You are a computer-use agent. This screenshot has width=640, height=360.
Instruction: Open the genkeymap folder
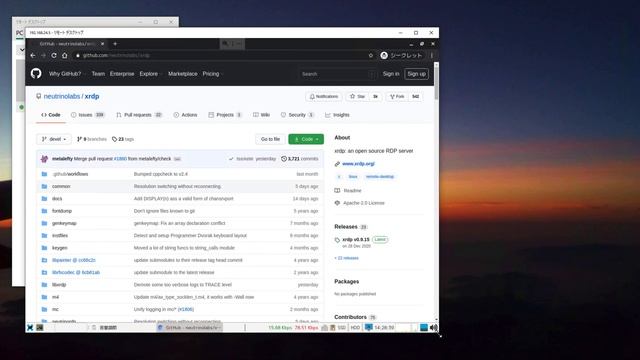click(x=64, y=223)
